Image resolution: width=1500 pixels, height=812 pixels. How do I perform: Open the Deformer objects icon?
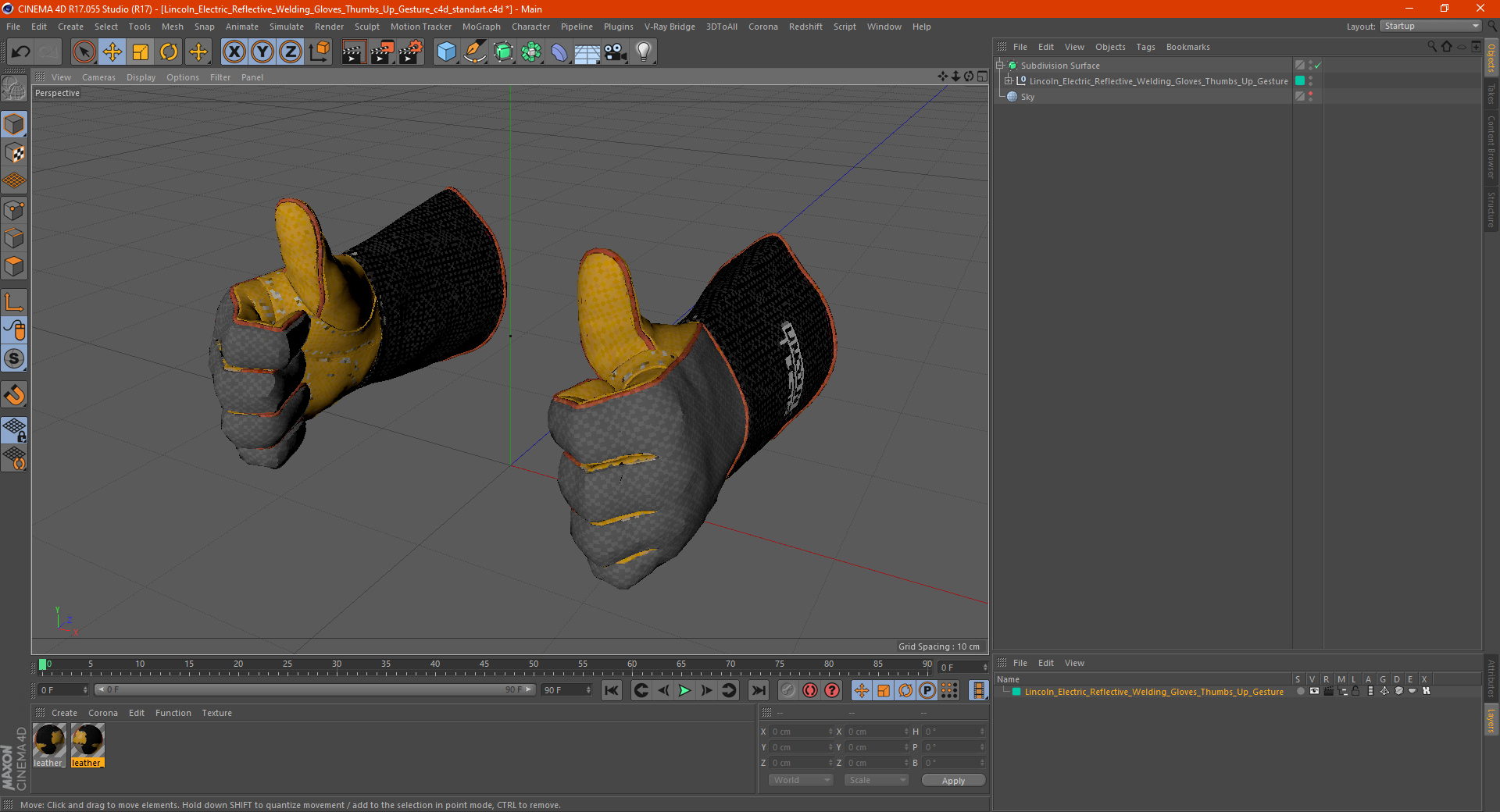coord(559,52)
